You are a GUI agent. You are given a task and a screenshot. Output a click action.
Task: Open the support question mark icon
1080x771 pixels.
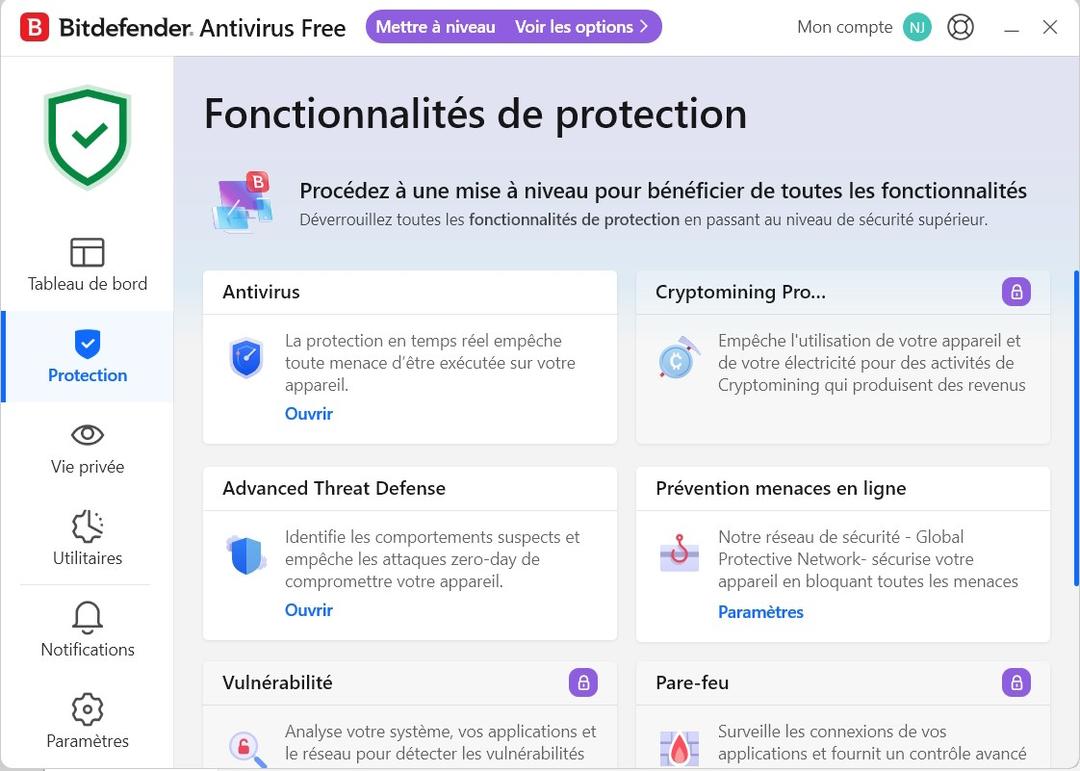pyautogui.click(x=960, y=27)
